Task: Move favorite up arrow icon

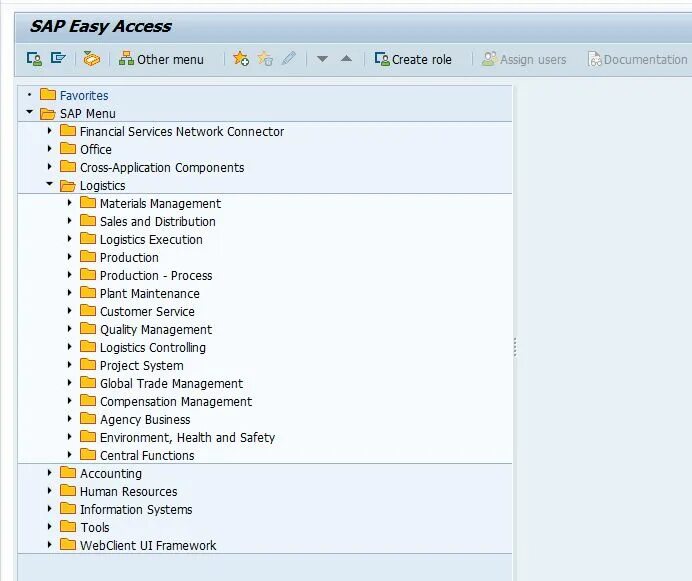Action: coord(346,58)
